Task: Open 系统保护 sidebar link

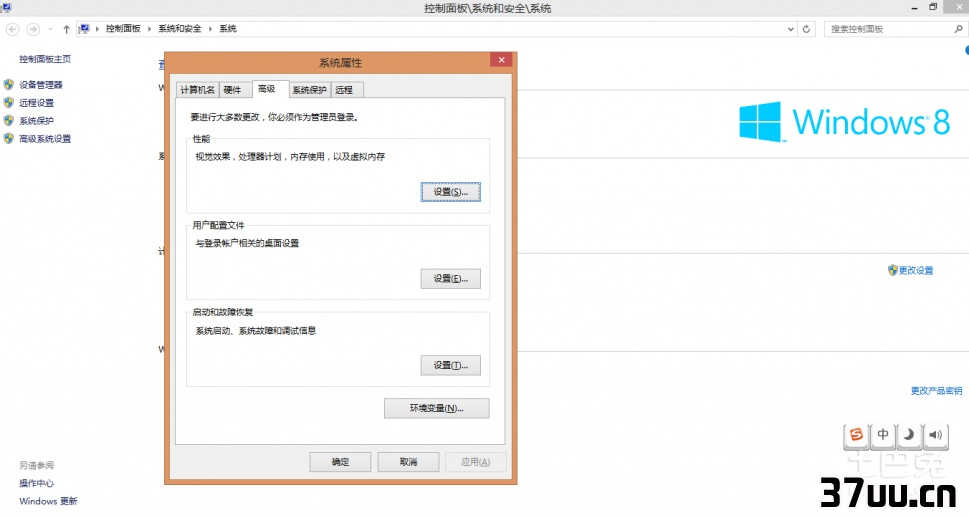Action: (x=36, y=121)
